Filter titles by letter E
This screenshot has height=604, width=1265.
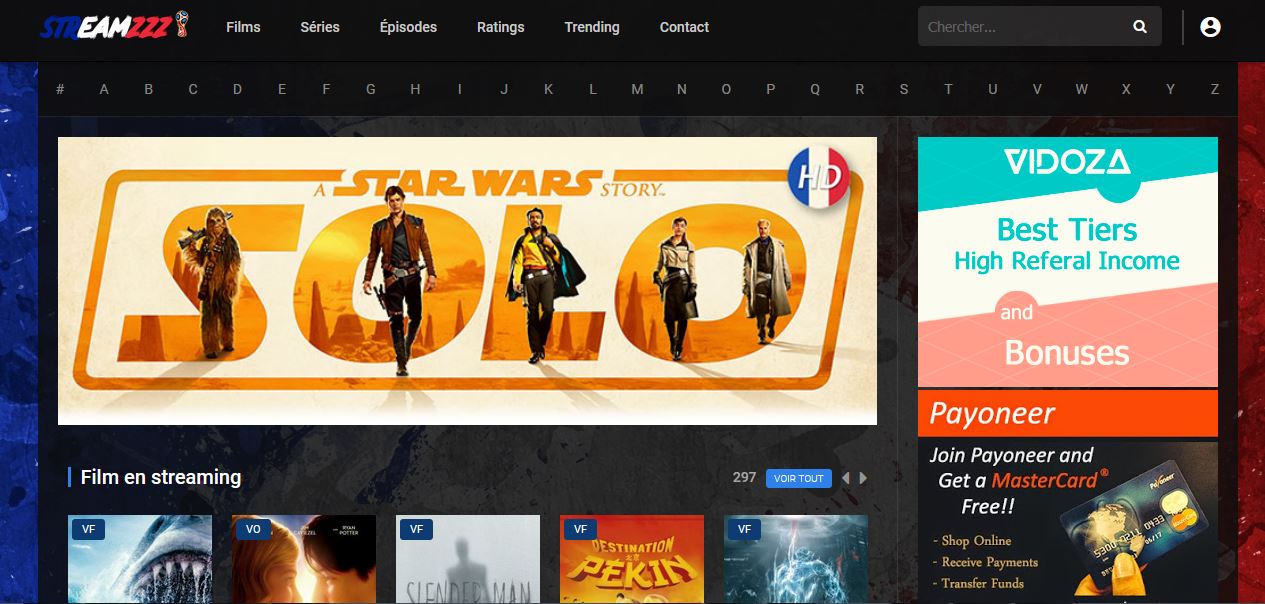(282, 89)
